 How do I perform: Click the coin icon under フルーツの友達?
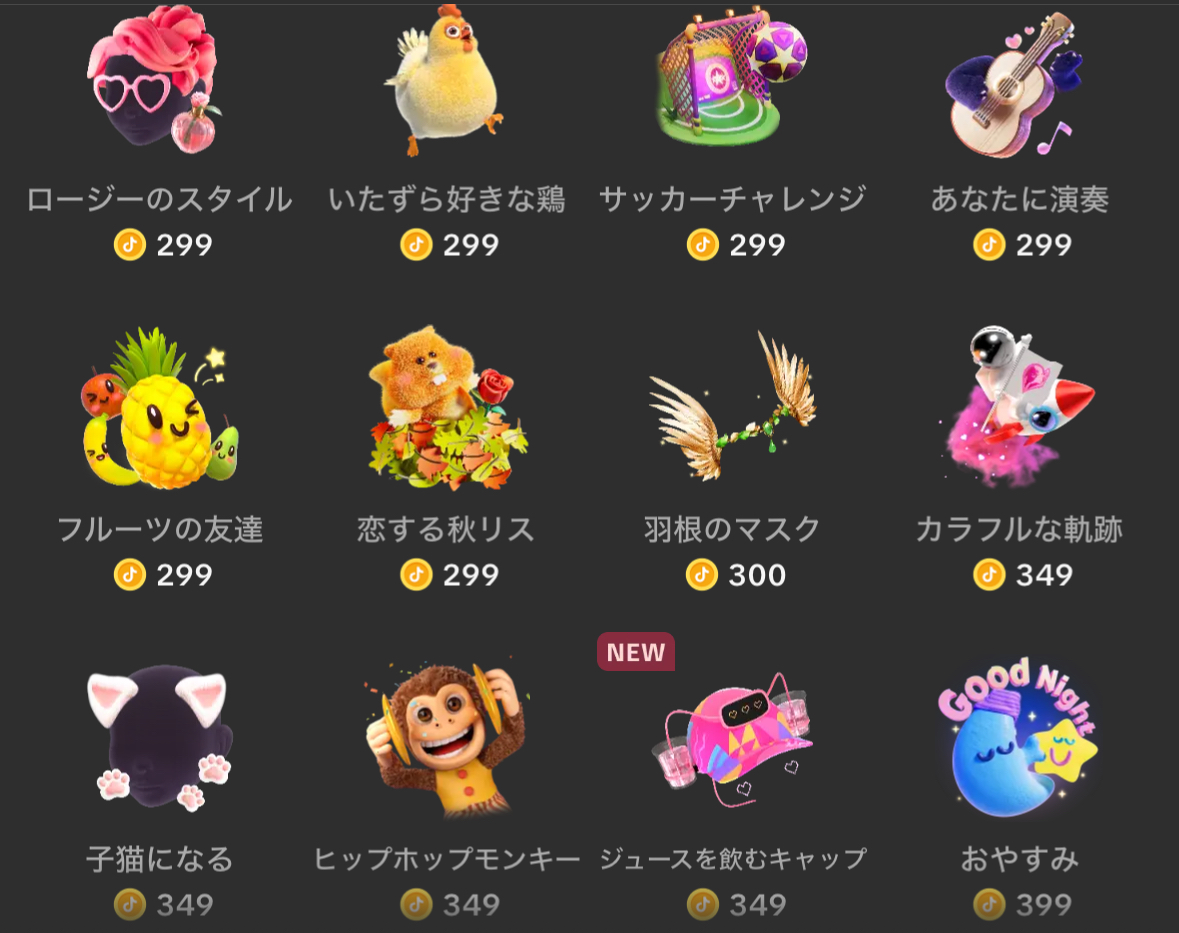(x=129, y=575)
